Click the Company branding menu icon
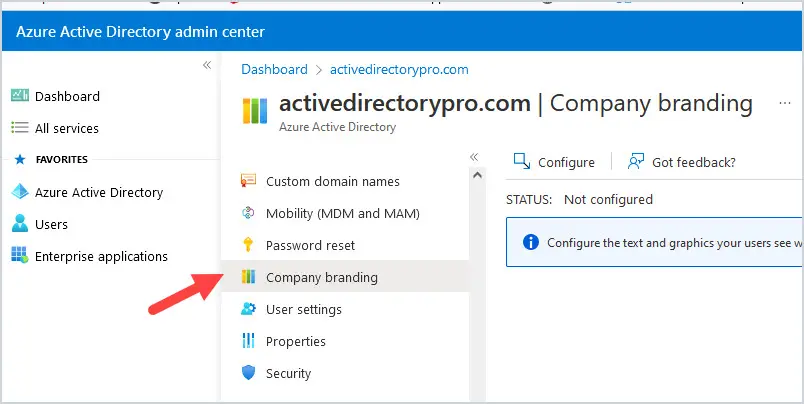Image resolution: width=804 pixels, height=404 pixels. (248, 277)
